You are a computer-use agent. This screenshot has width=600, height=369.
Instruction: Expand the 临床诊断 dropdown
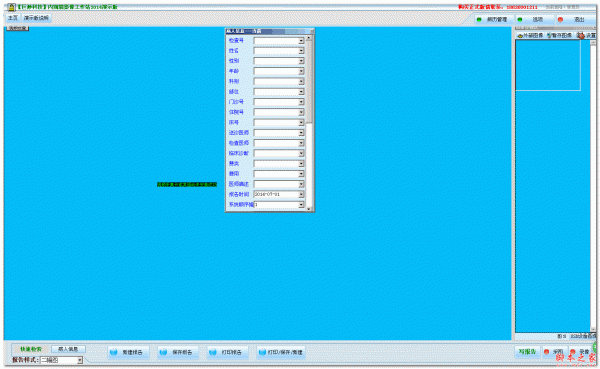301,153
